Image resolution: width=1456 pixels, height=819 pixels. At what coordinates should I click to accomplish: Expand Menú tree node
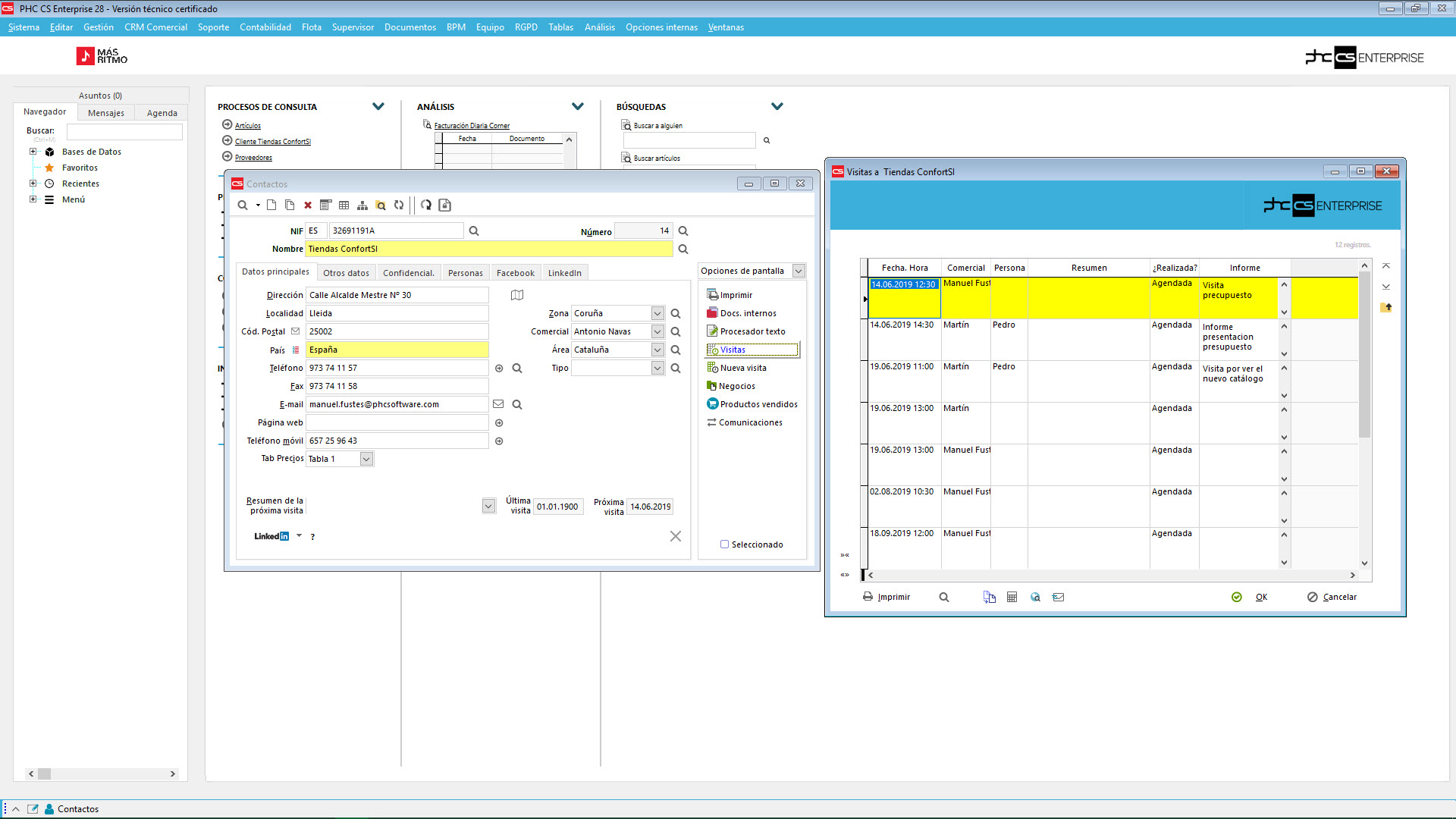tap(33, 199)
